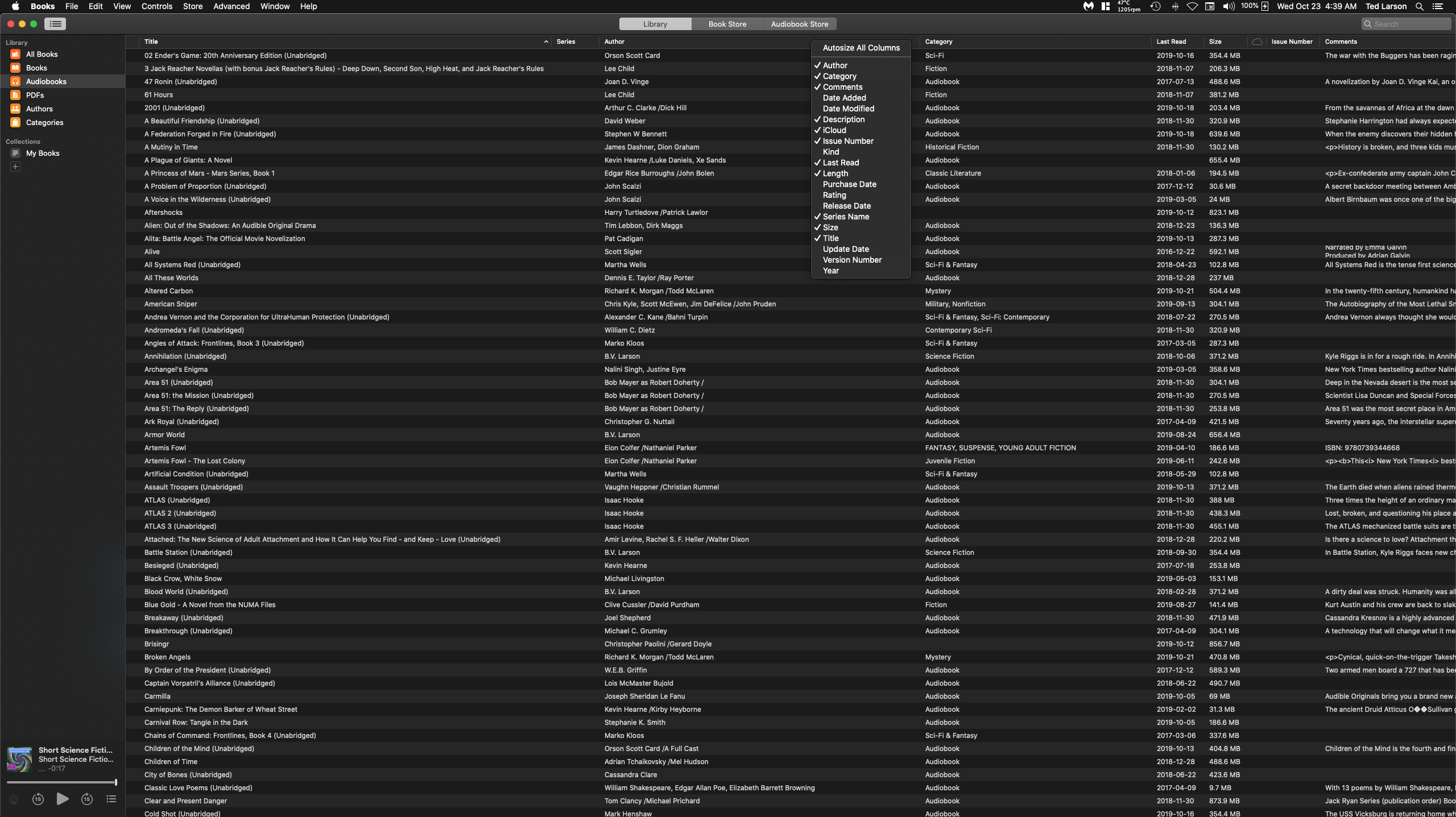Open the Controls menu in menu bar
This screenshot has height=817, width=1456.
click(156, 6)
